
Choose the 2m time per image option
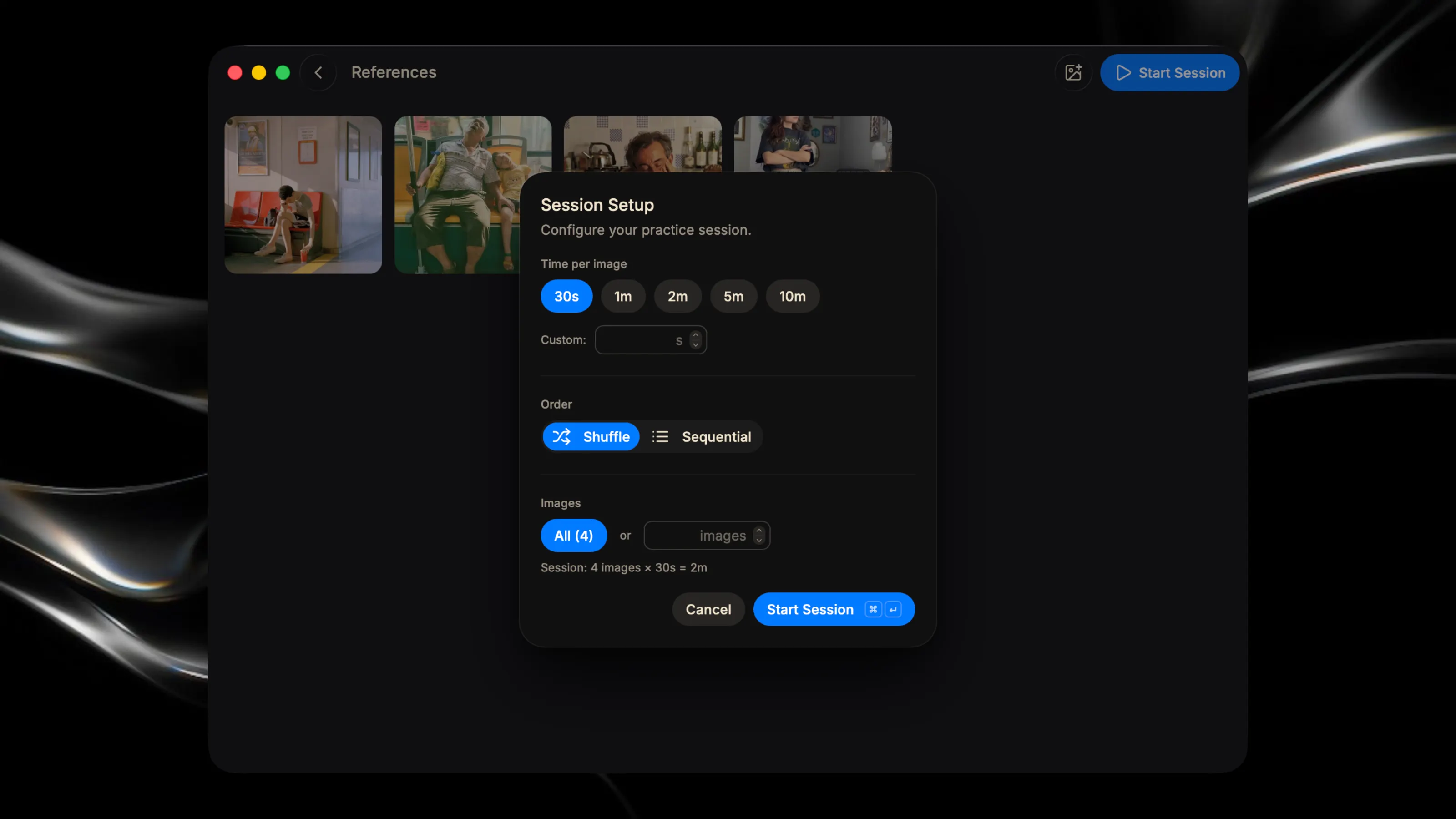point(677,296)
